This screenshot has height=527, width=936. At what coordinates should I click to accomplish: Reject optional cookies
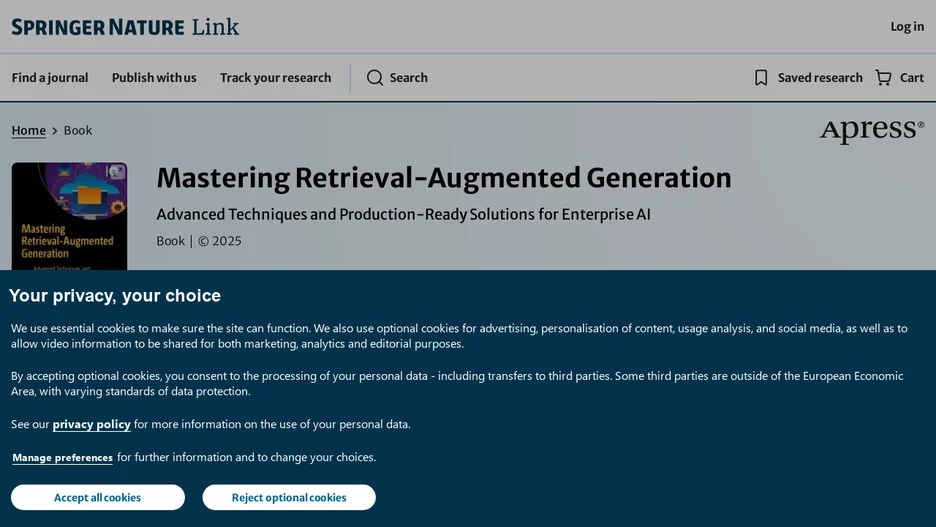[289, 497]
